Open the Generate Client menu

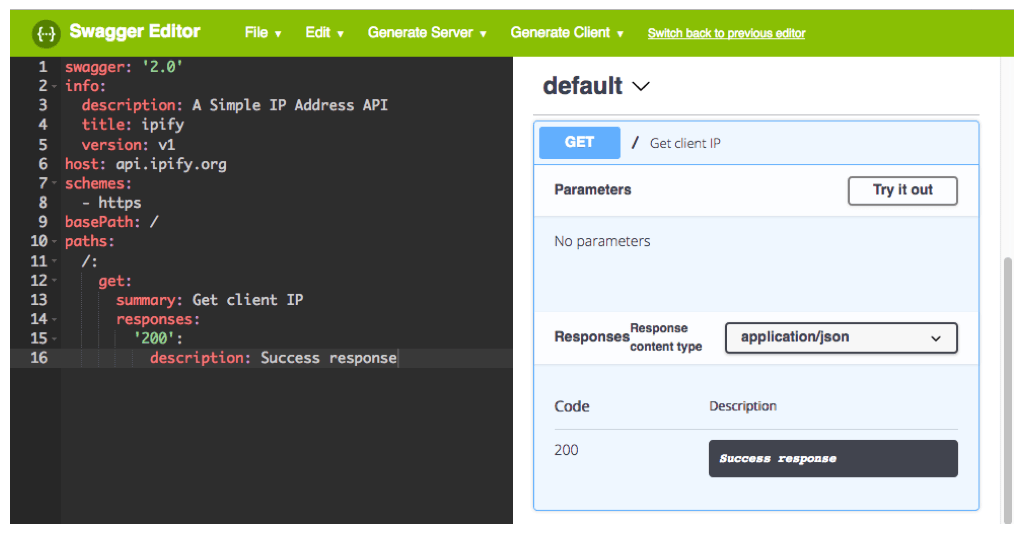(567, 33)
